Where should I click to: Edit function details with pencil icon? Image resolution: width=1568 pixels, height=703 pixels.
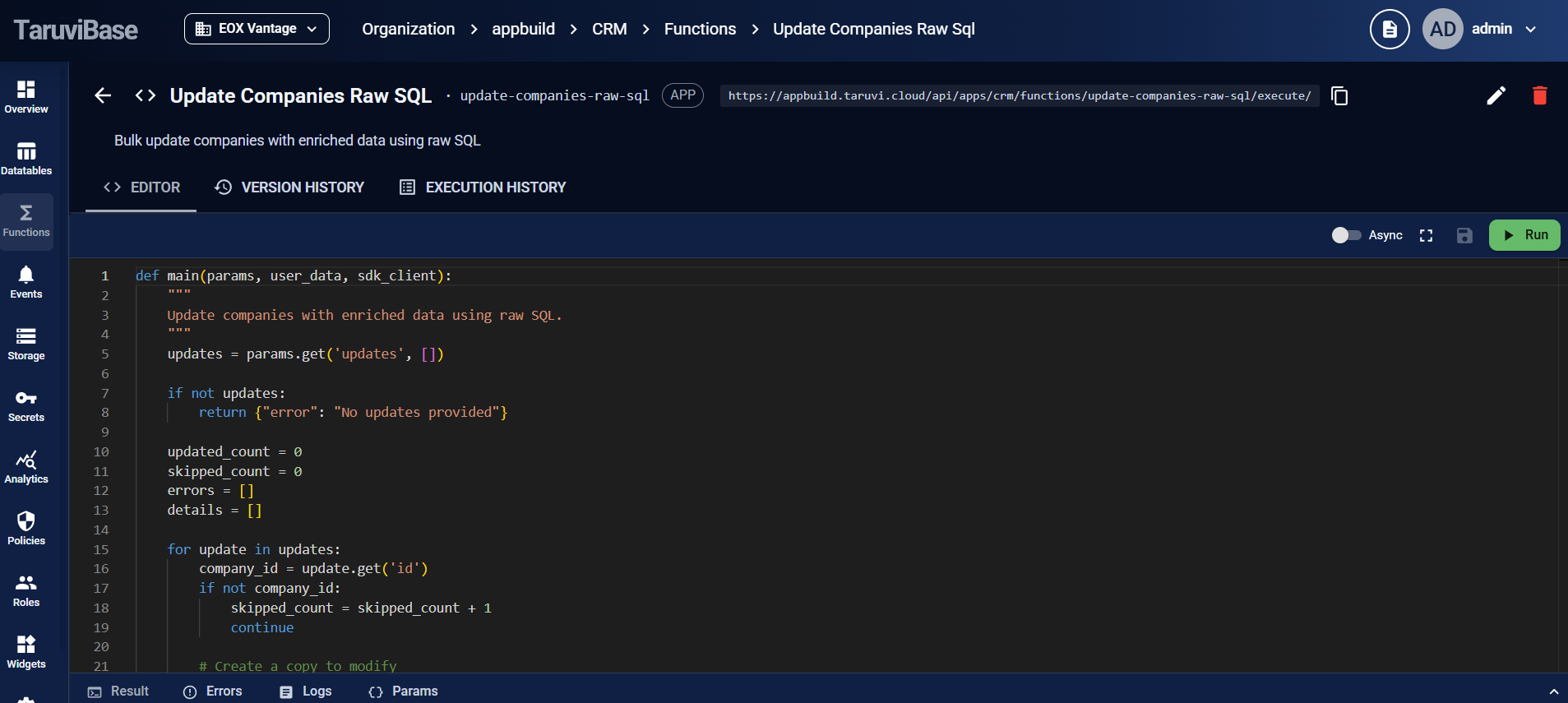pyautogui.click(x=1496, y=96)
